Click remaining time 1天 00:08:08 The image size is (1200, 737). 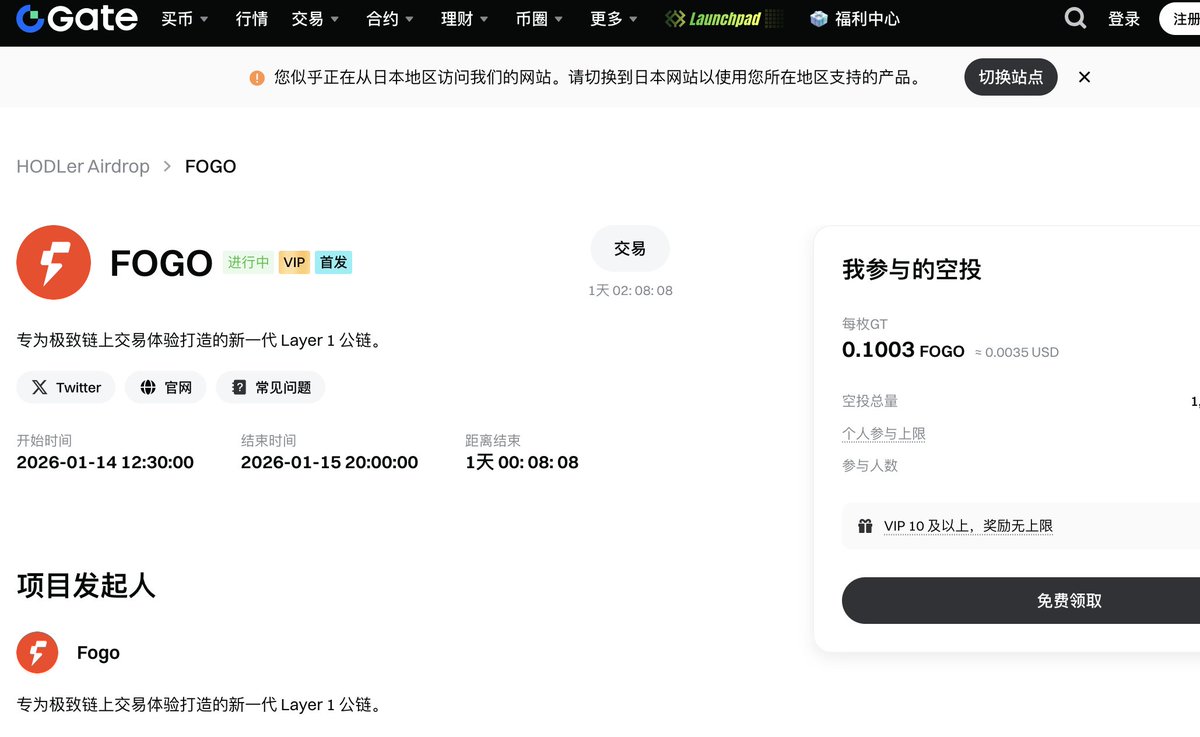tap(522, 462)
